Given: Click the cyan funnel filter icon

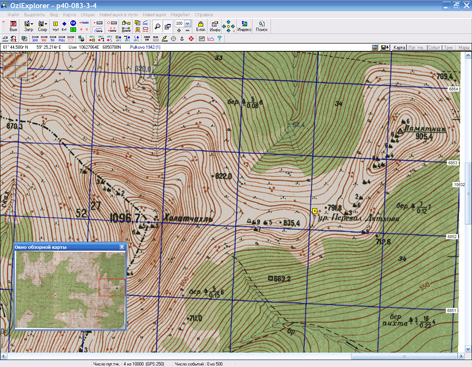Looking at the screenshot, I should pyautogui.click(x=220, y=39).
